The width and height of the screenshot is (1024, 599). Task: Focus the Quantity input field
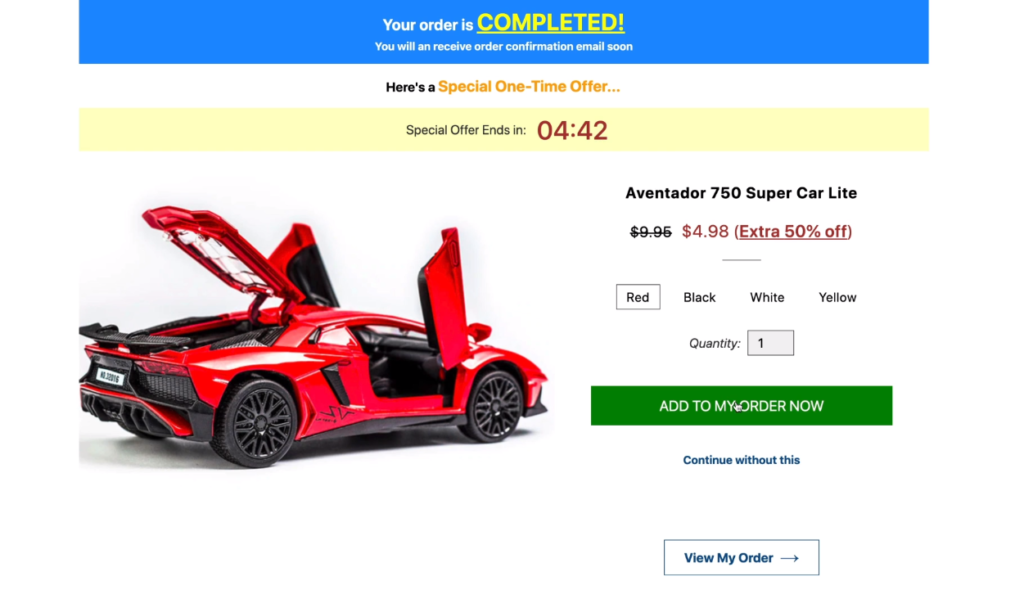coord(770,343)
